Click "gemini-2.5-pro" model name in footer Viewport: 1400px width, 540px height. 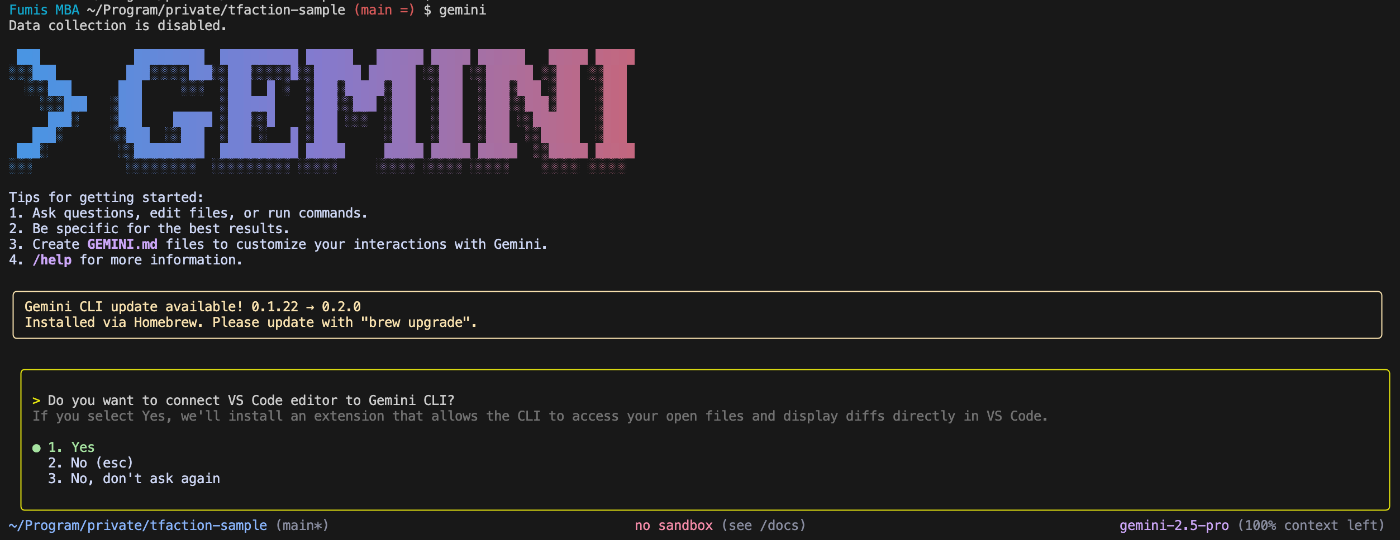[x=1174, y=525]
